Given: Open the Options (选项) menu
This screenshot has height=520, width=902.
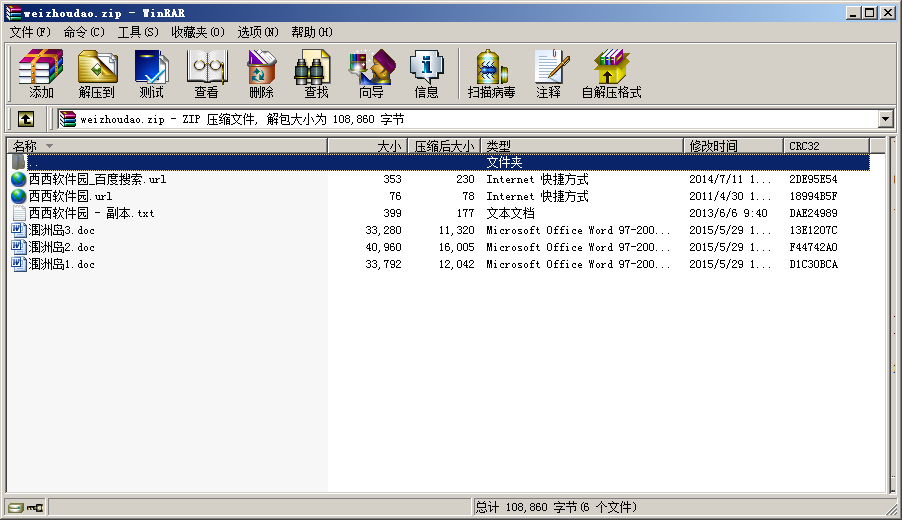Looking at the screenshot, I should click(x=258, y=32).
